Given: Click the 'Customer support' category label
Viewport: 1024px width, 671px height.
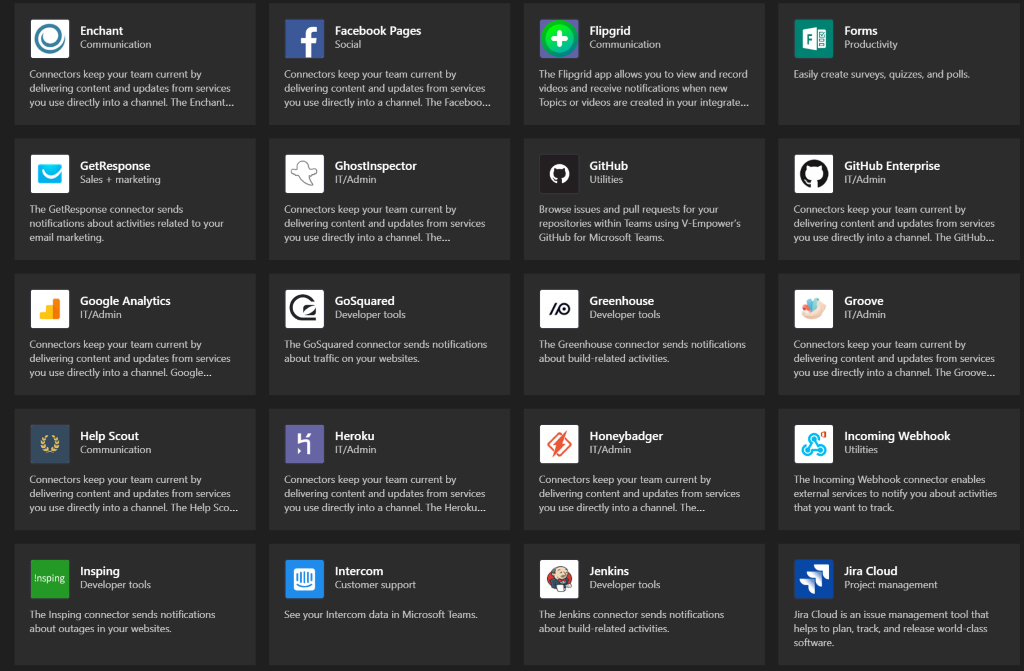Looking at the screenshot, I should pyautogui.click(x=375, y=585).
